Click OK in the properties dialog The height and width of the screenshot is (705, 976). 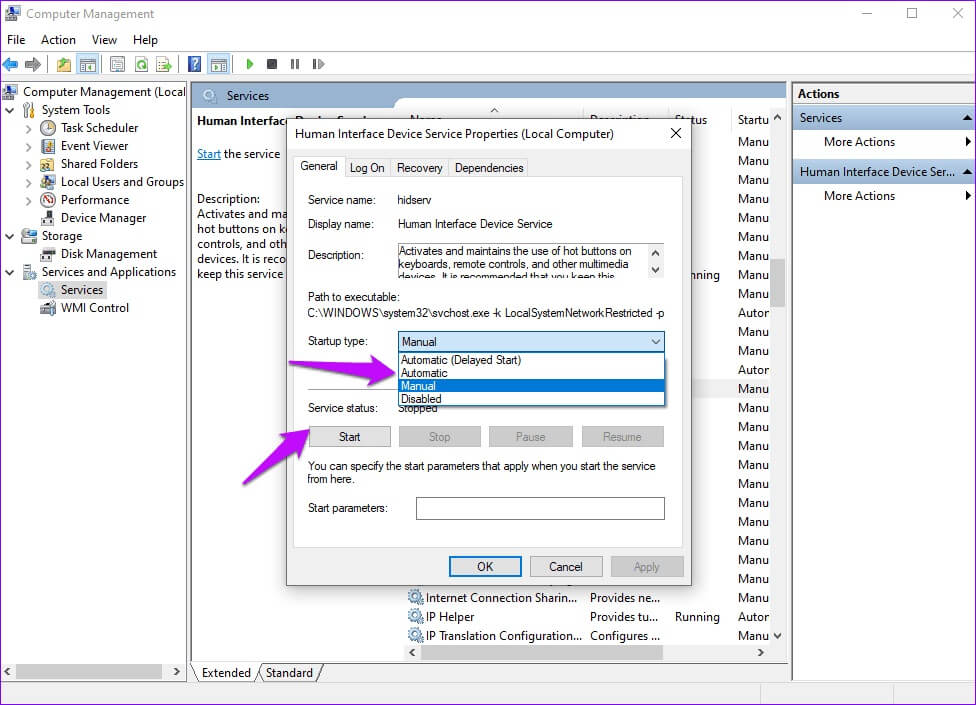(x=485, y=567)
